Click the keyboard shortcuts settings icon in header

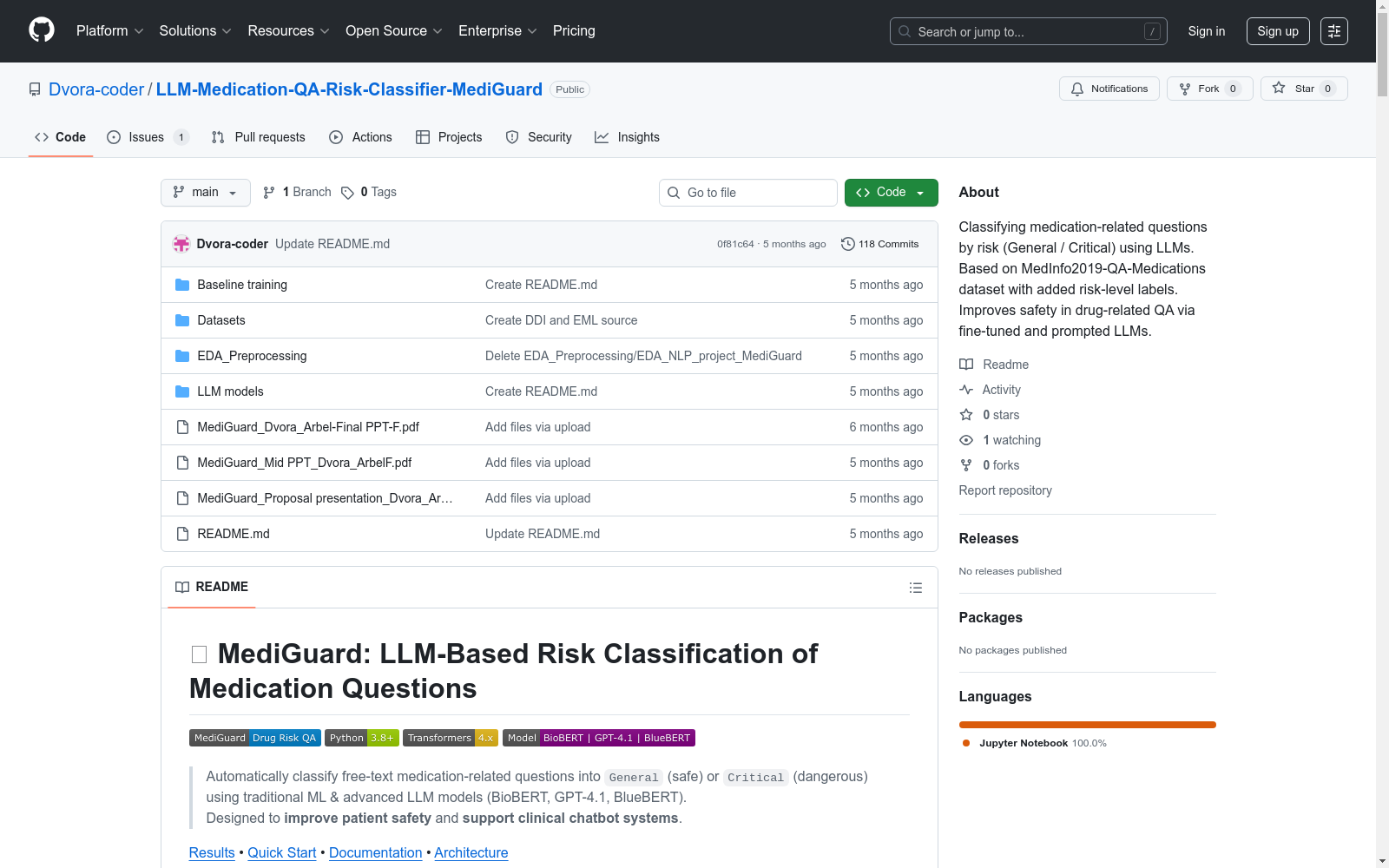point(1334,31)
